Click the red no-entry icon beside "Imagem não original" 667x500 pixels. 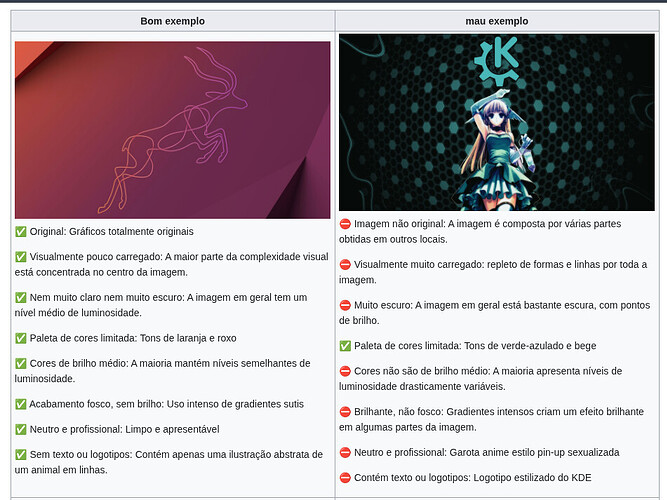[345, 224]
